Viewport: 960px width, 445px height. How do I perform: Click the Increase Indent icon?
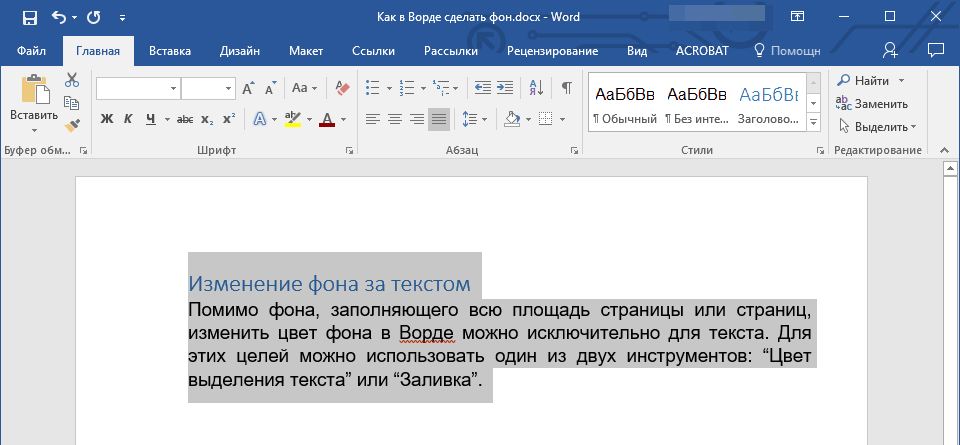point(505,88)
